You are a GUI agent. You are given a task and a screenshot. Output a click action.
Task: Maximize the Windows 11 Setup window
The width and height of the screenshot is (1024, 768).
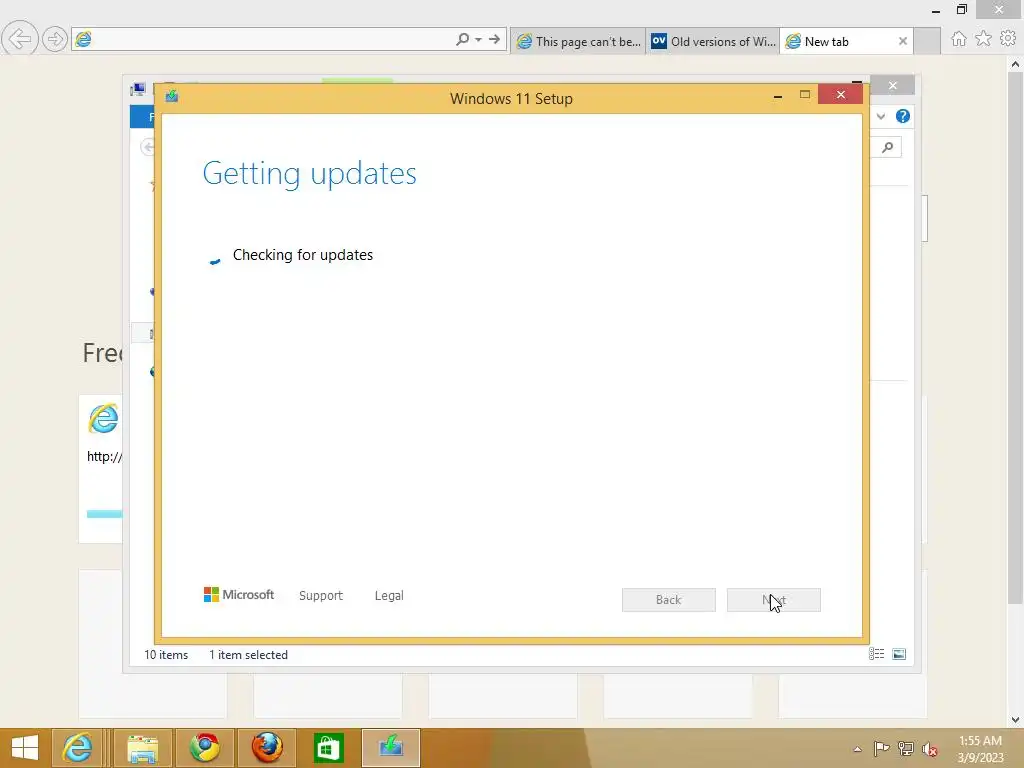(805, 95)
